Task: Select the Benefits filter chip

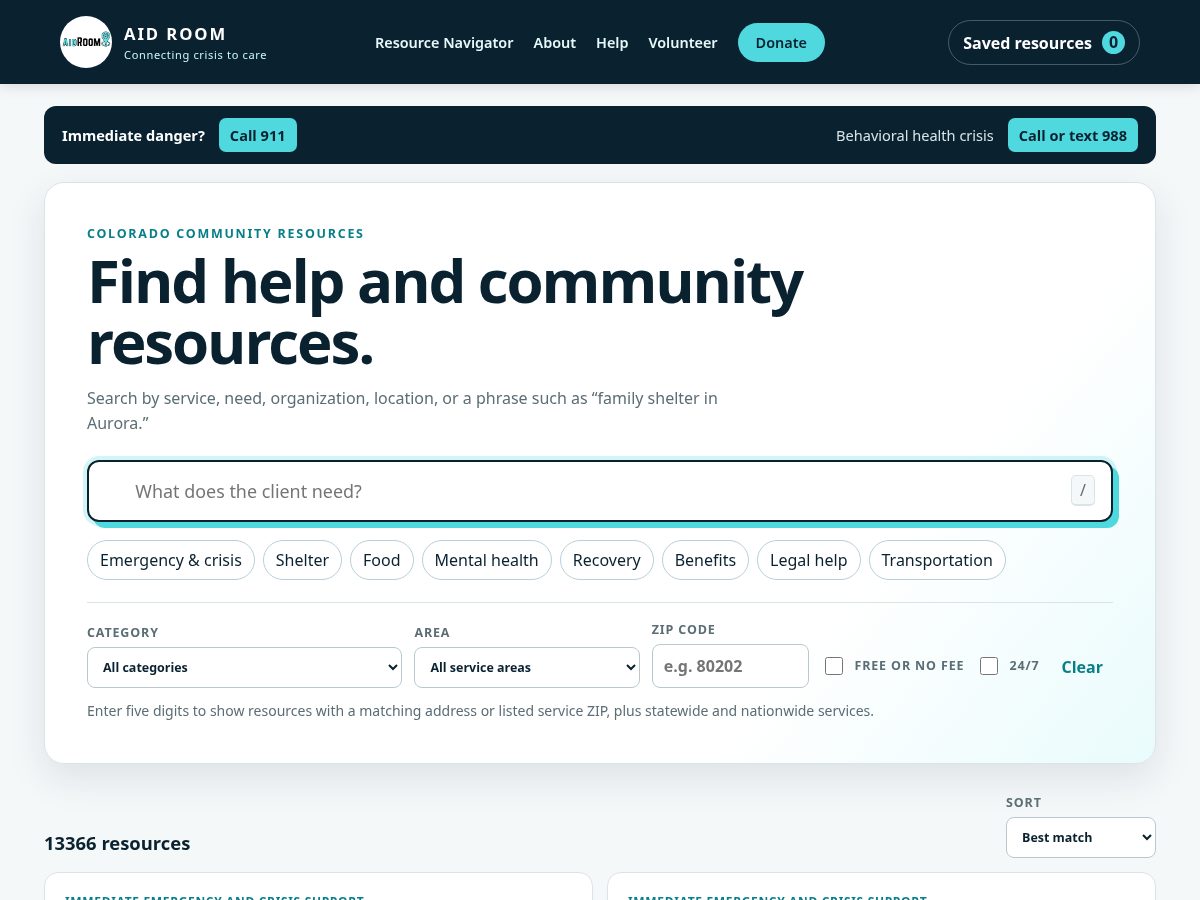Action: [705, 560]
